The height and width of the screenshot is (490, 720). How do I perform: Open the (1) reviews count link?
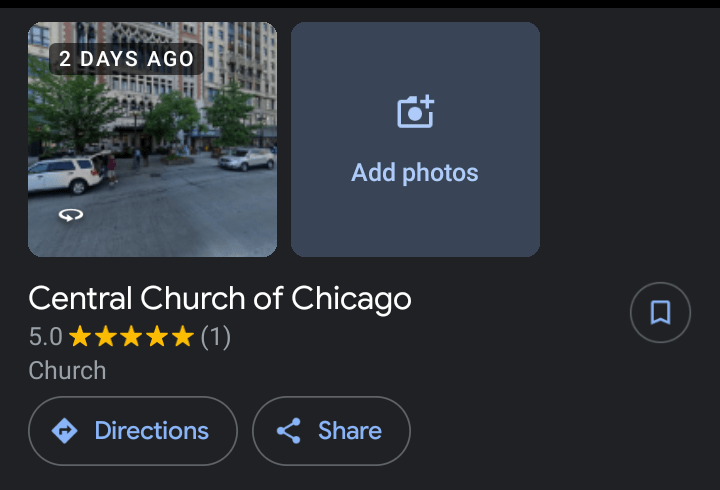coord(215,337)
